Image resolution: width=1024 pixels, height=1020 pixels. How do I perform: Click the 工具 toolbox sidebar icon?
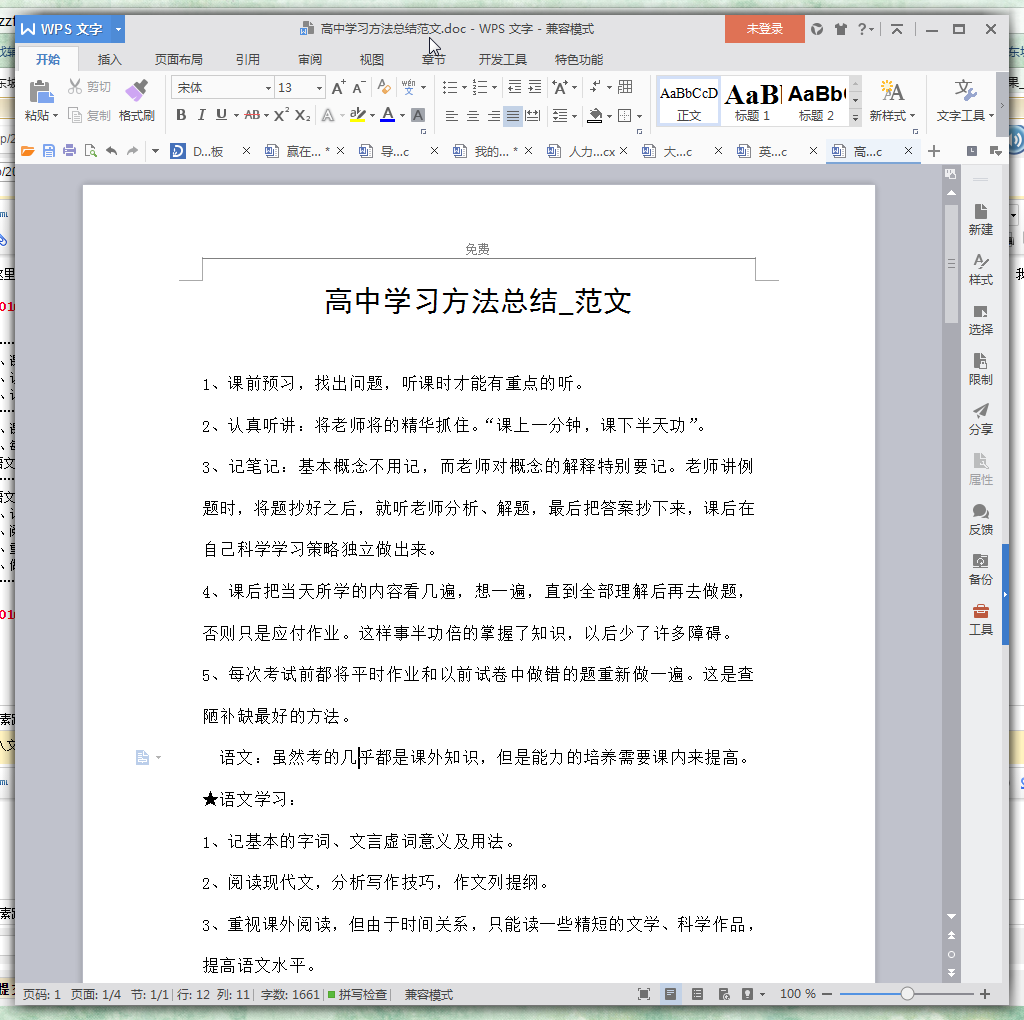(981, 618)
